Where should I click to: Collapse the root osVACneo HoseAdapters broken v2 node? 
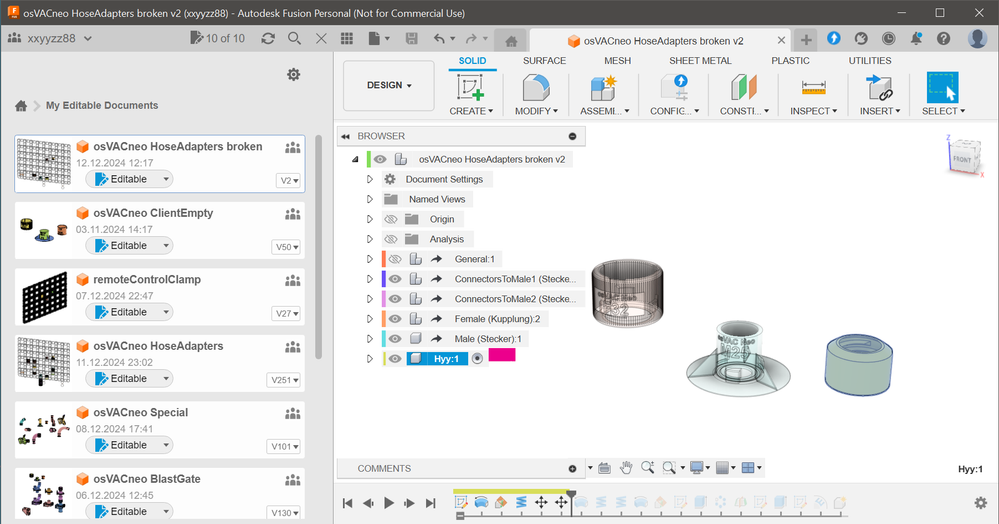coord(356,159)
